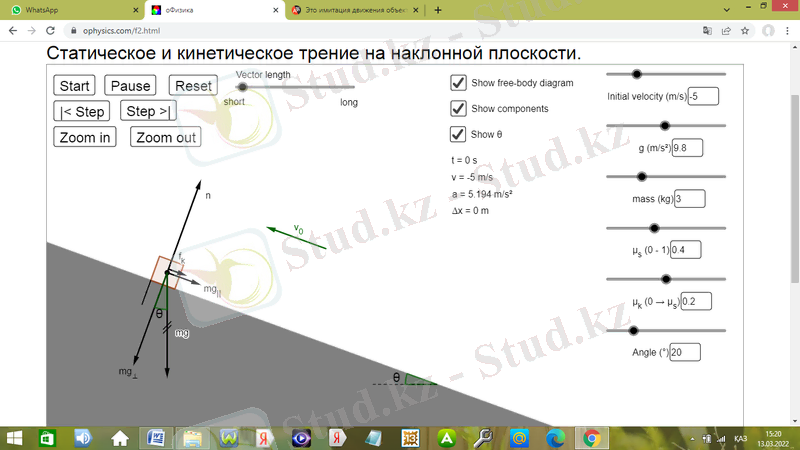Image resolution: width=800 pixels, height=450 pixels.
Task: Click the g (m/s²) slider handle
Action: (664, 126)
